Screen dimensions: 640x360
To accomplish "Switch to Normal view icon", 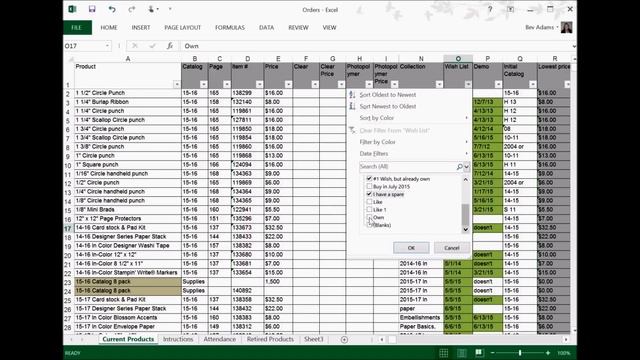I will tap(444, 353).
